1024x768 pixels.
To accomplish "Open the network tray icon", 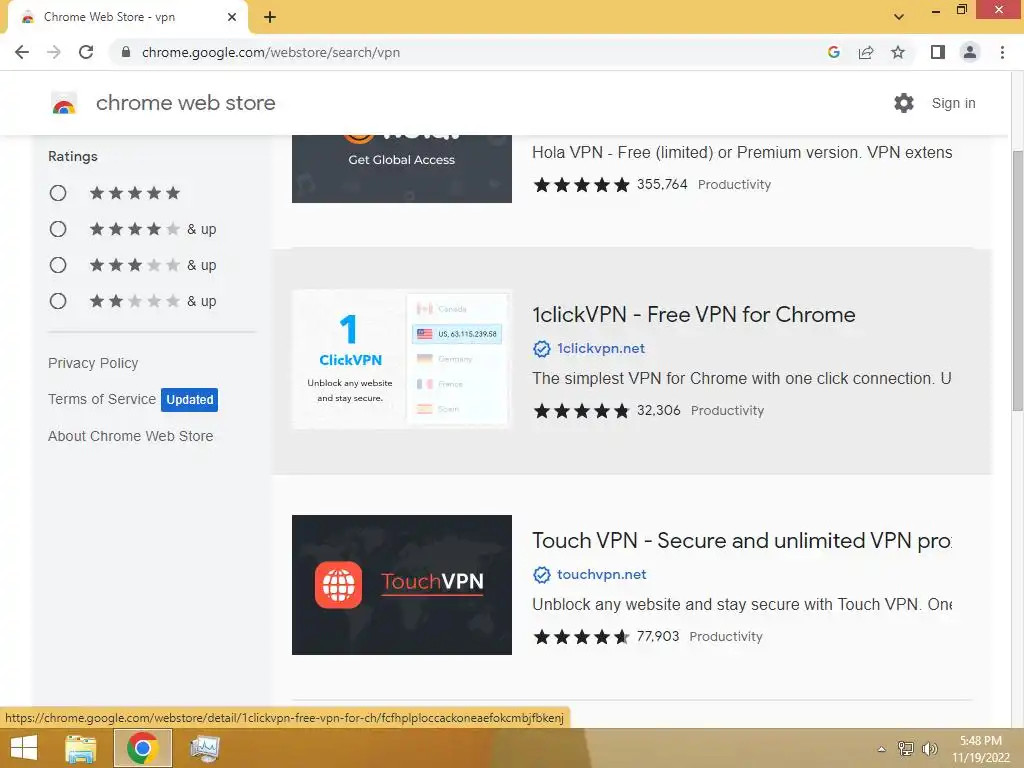I will point(906,748).
